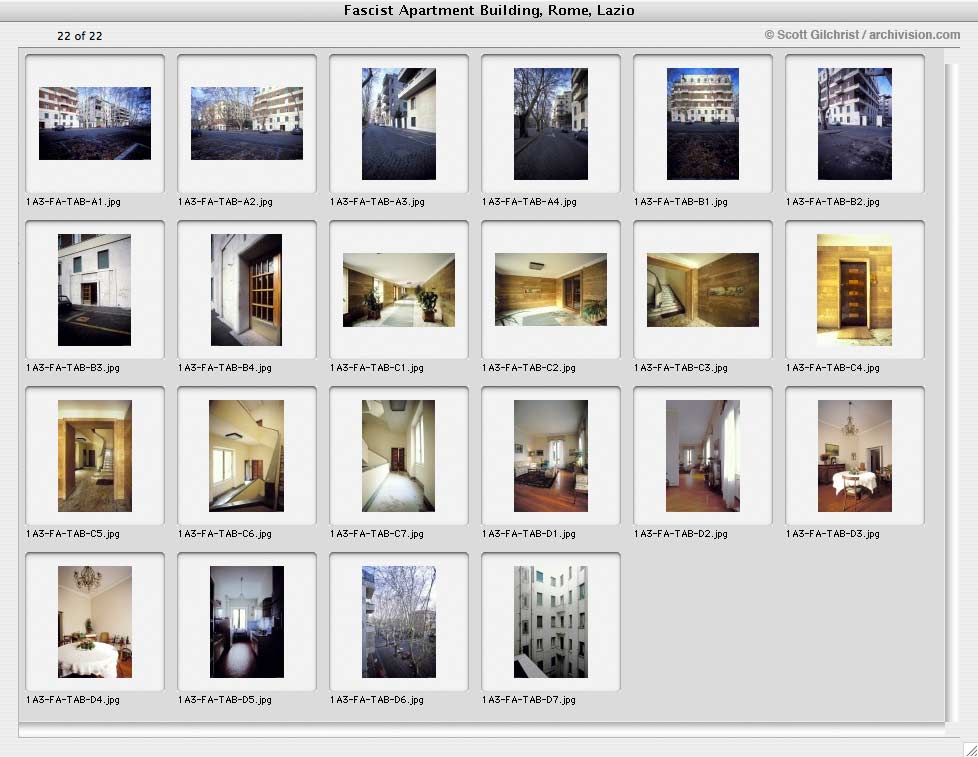Click the file name 1A3-FA-TAB-A2.jpg

click(225, 202)
